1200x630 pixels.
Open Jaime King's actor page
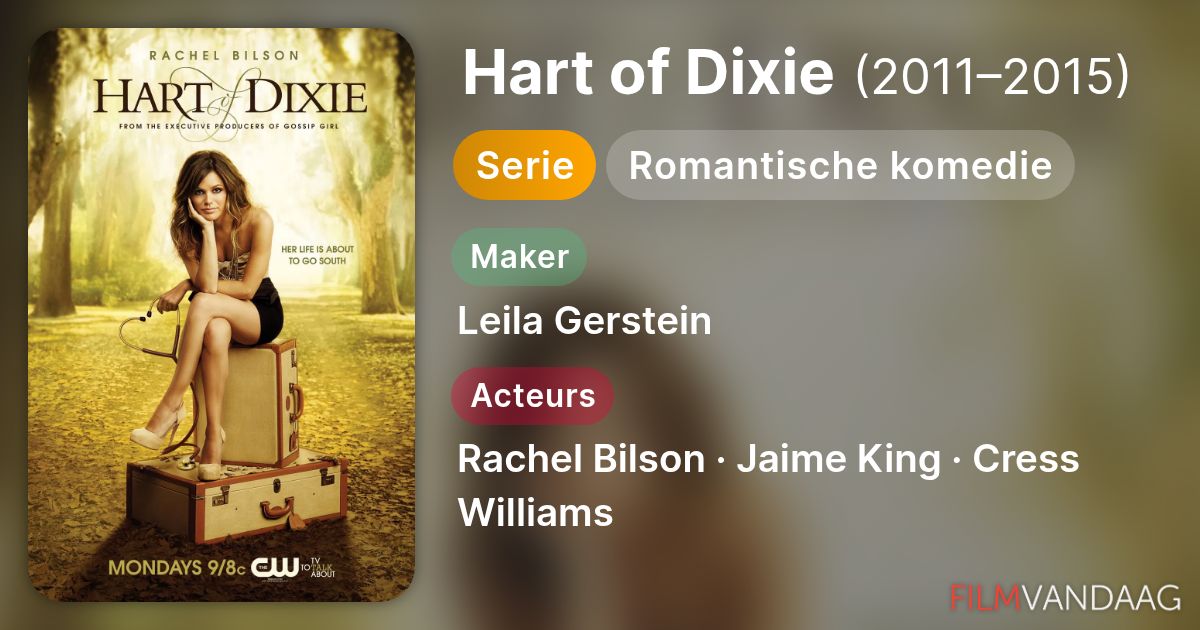[838, 459]
